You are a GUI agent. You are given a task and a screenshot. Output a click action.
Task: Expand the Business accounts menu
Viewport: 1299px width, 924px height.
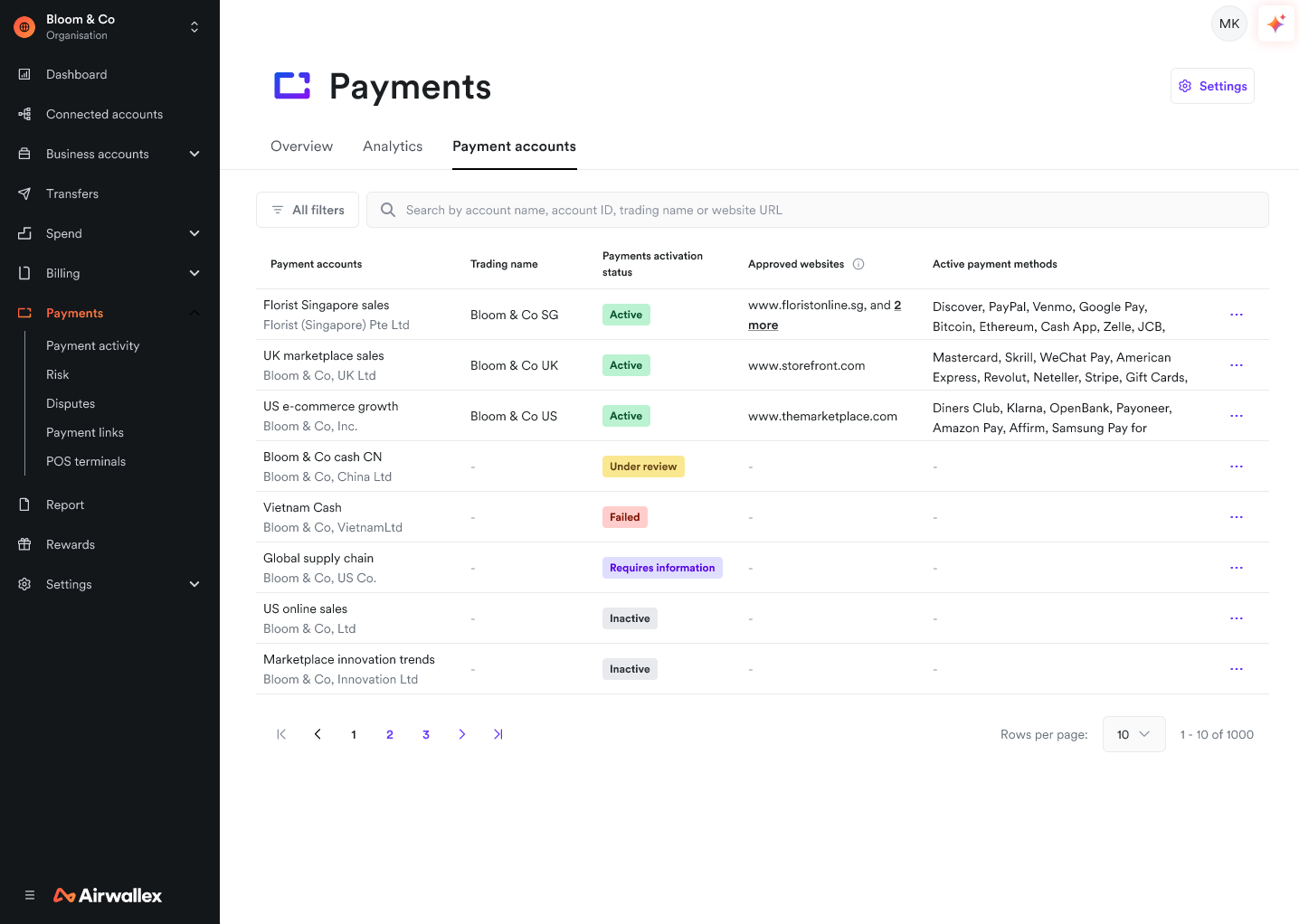pyautogui.click(x=194, y=154)
